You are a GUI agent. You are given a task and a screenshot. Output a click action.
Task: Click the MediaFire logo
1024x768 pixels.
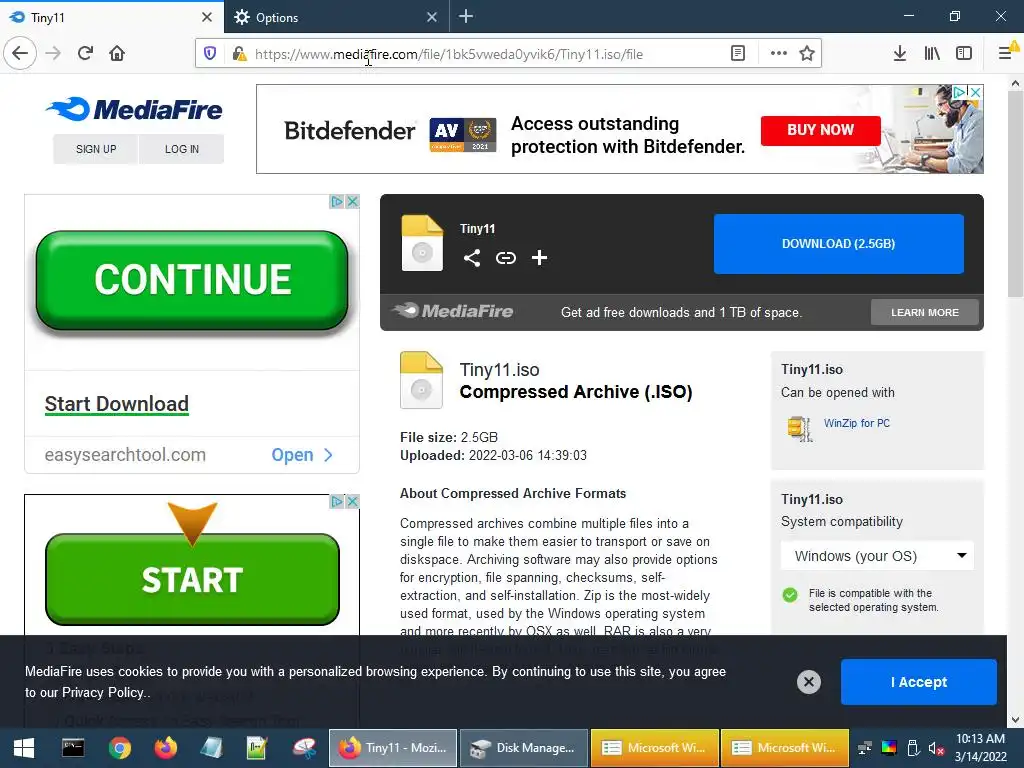click(x=134, y=110)
